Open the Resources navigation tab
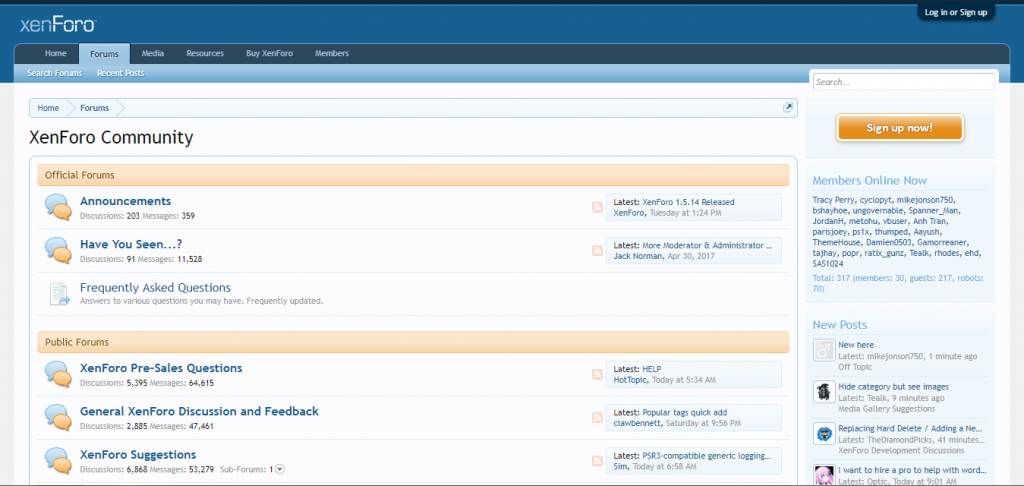This screenshot has width=1024, height=486. tap(205, 54)
